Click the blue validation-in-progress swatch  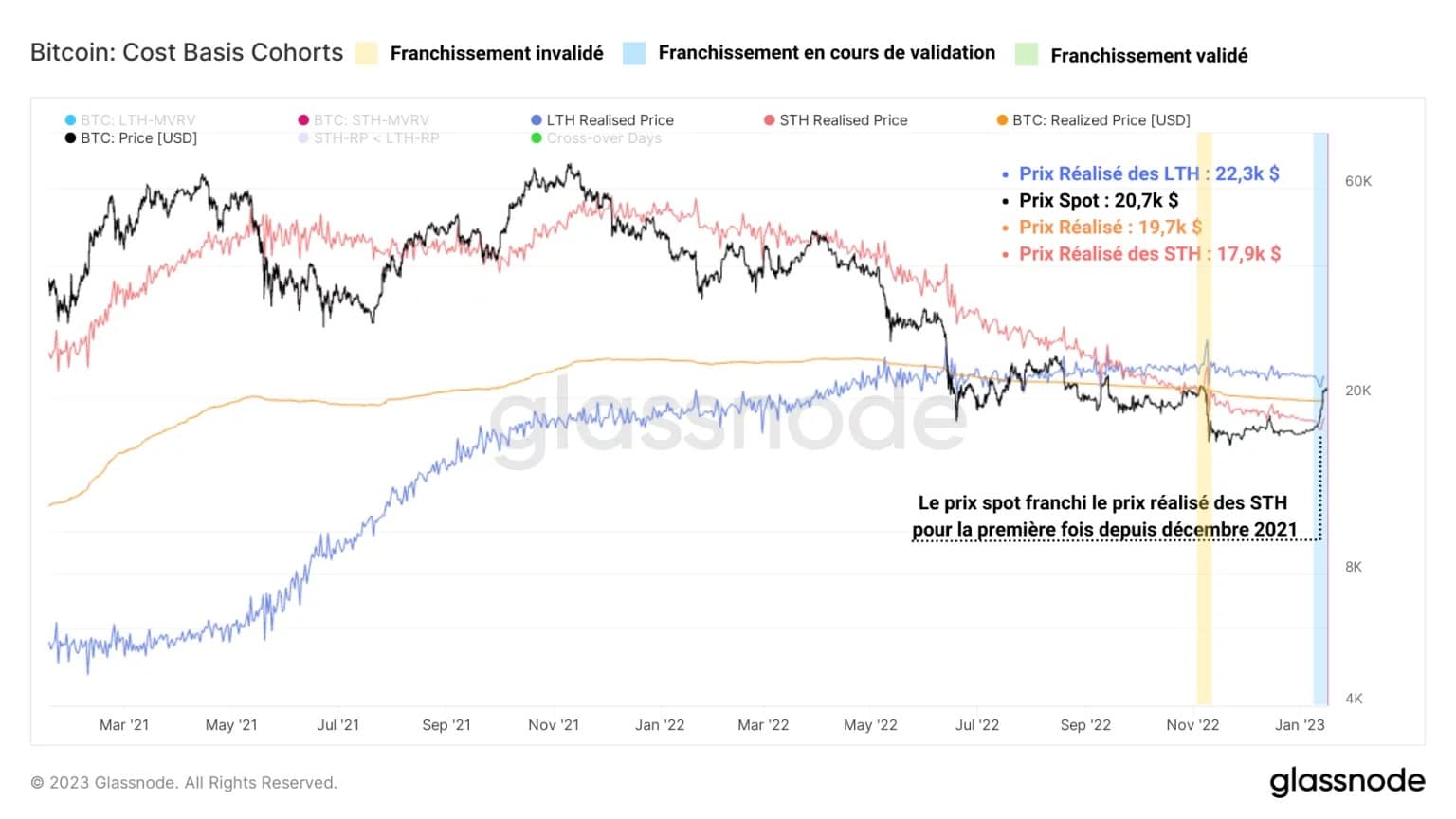[x=634, y=53]
